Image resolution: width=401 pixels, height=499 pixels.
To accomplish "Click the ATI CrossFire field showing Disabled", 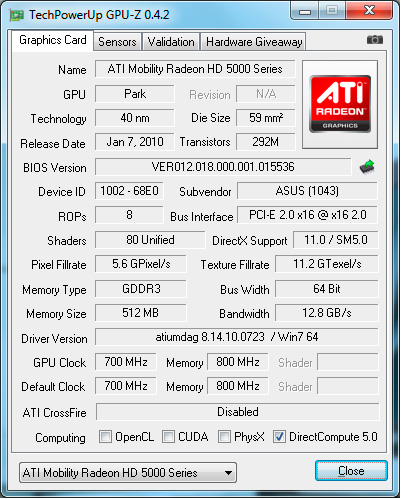I will 238,412.
